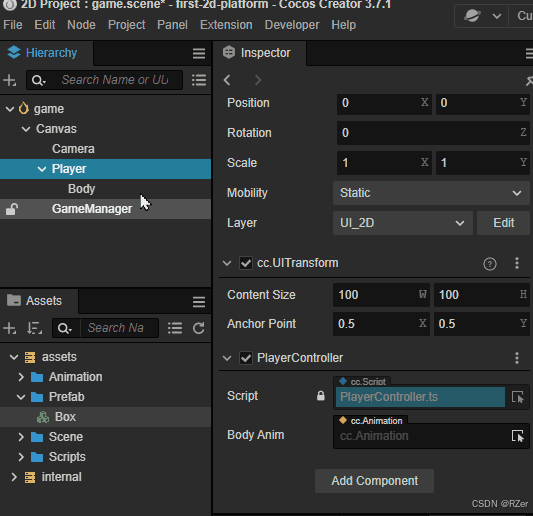
Task: Collapse the assets root folder
Action: [14, 357]
